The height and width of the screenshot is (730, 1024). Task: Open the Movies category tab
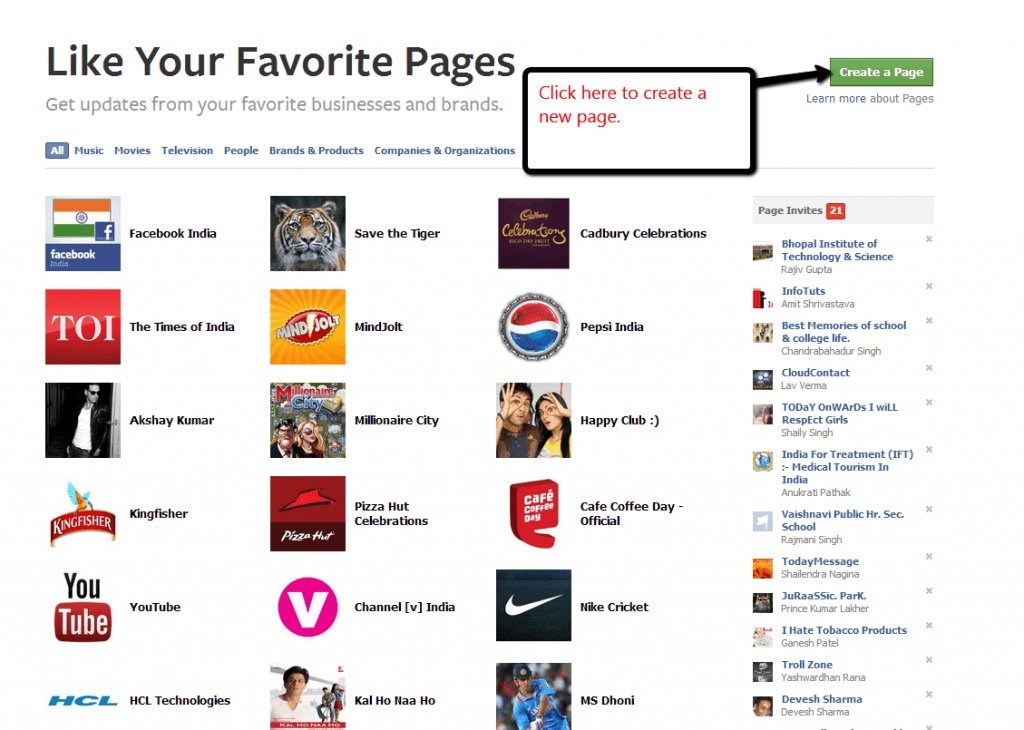[131, 150]
